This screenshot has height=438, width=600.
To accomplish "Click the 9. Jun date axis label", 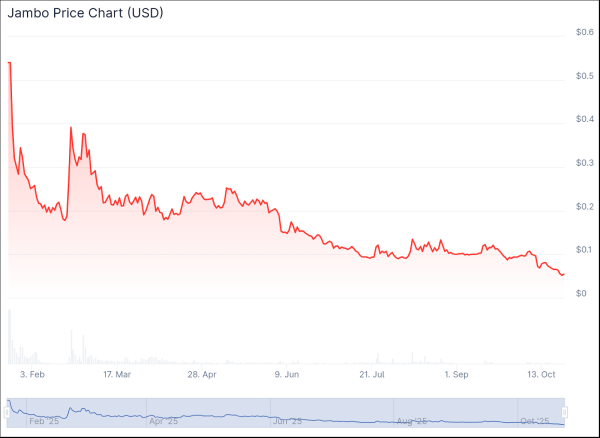I will click(287, 375).
